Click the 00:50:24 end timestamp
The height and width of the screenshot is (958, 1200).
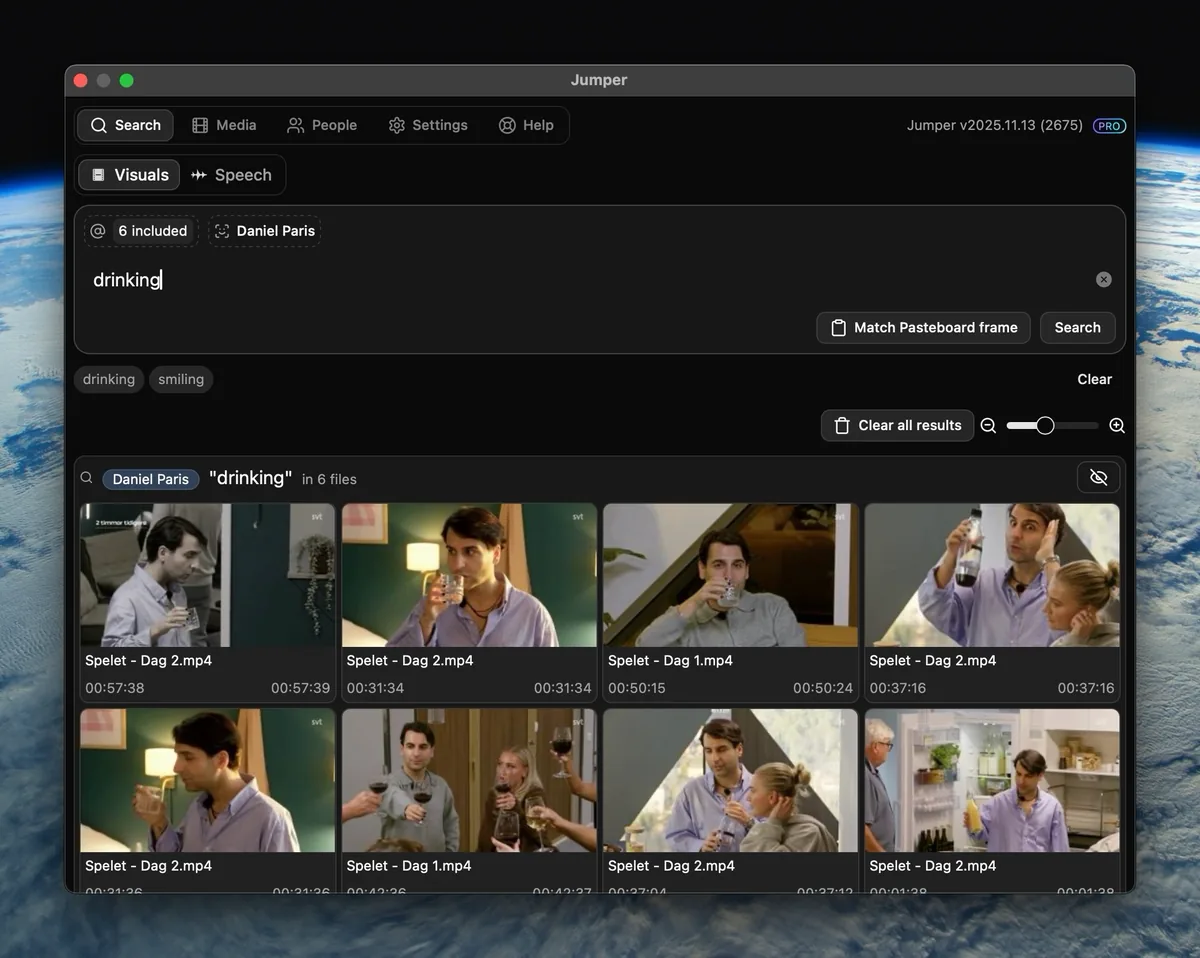pos(823,688)
